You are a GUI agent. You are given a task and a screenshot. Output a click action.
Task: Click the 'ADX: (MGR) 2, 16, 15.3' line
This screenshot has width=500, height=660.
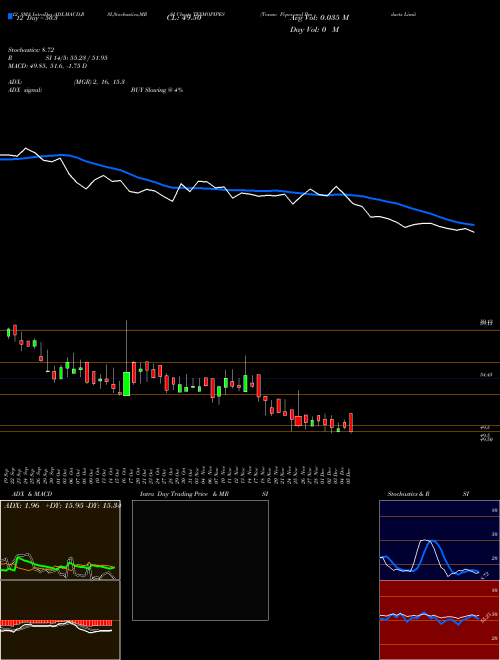click(66, 82)
